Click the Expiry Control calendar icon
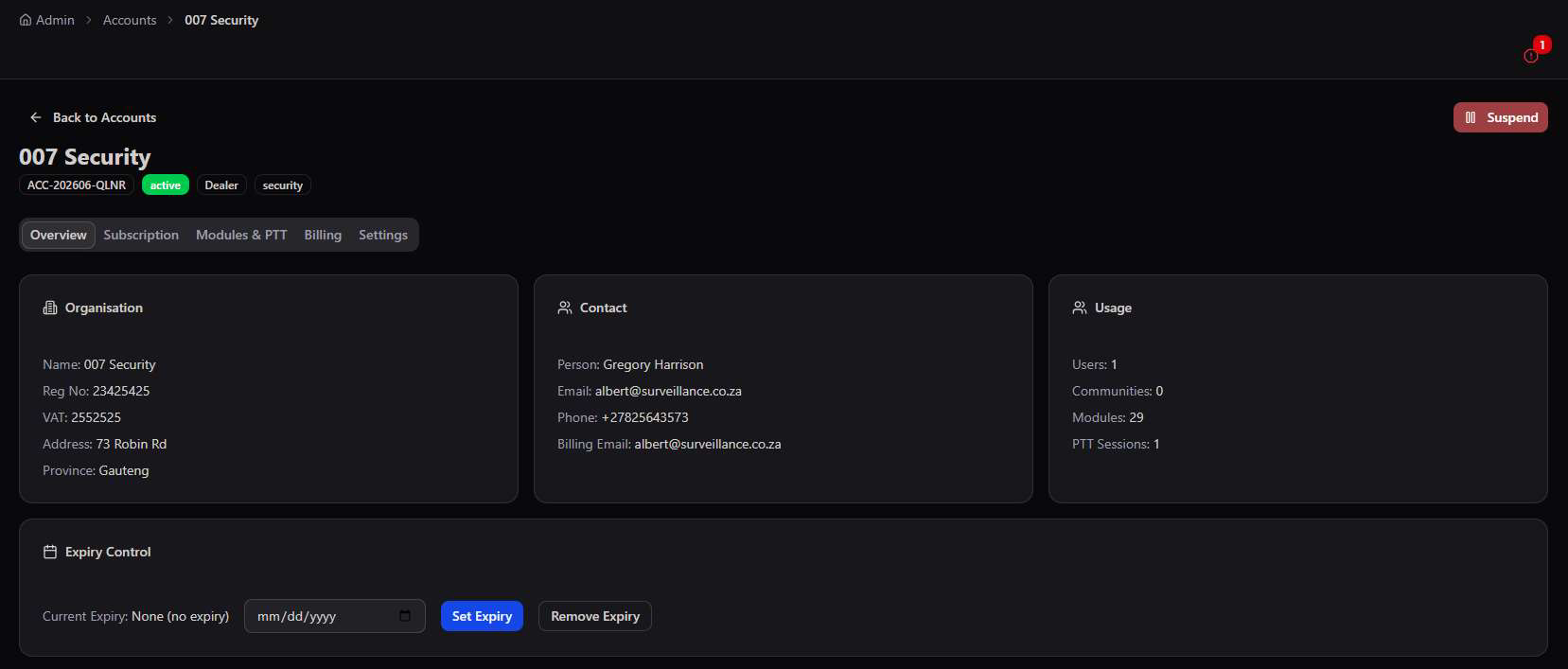The width and height of the screenshot is (1568, 669). click(x=50, y=552)
